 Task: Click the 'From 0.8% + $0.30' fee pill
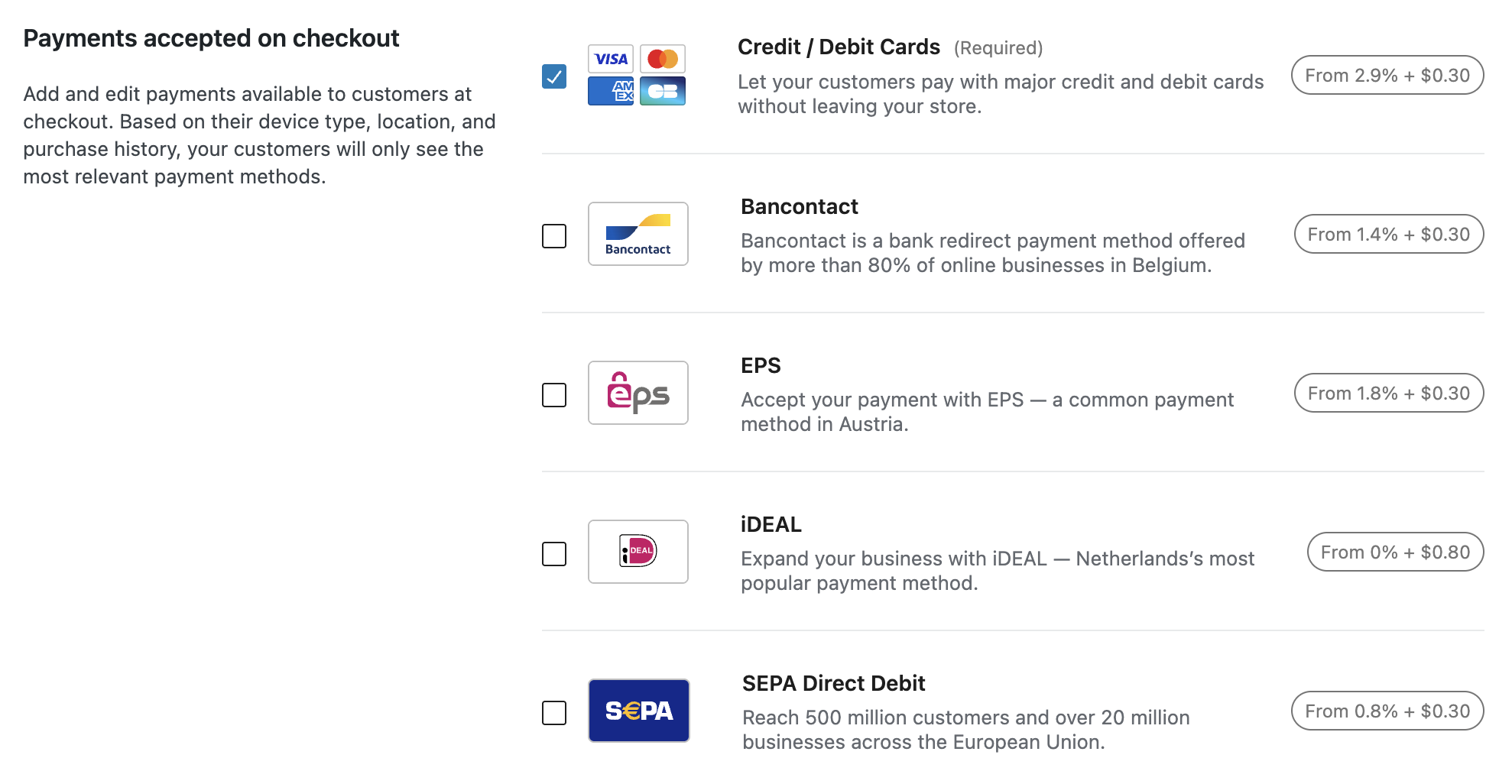click(x=1387, y=711)
